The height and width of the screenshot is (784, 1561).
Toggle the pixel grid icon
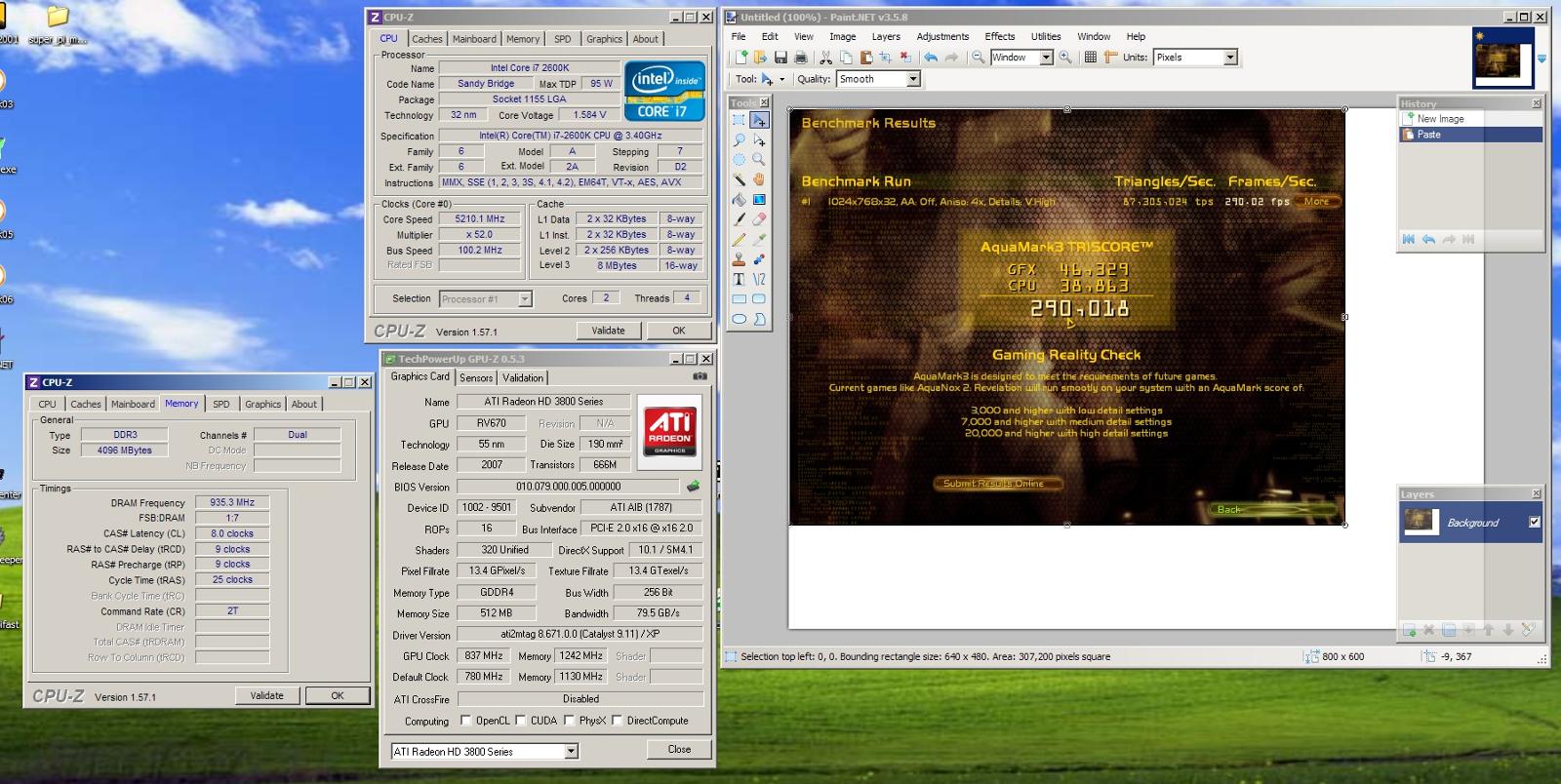(x=1091, y=58)
